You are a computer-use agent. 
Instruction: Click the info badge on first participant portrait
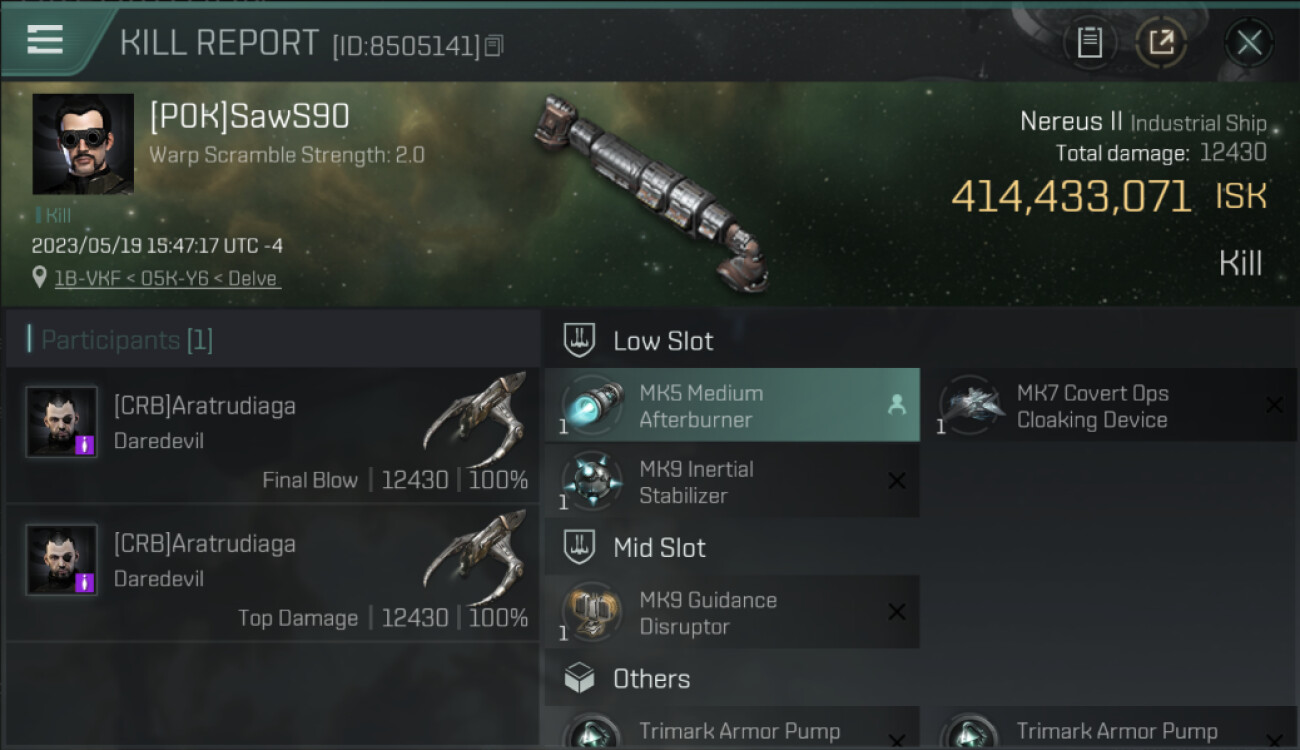[x=85, y=445]
